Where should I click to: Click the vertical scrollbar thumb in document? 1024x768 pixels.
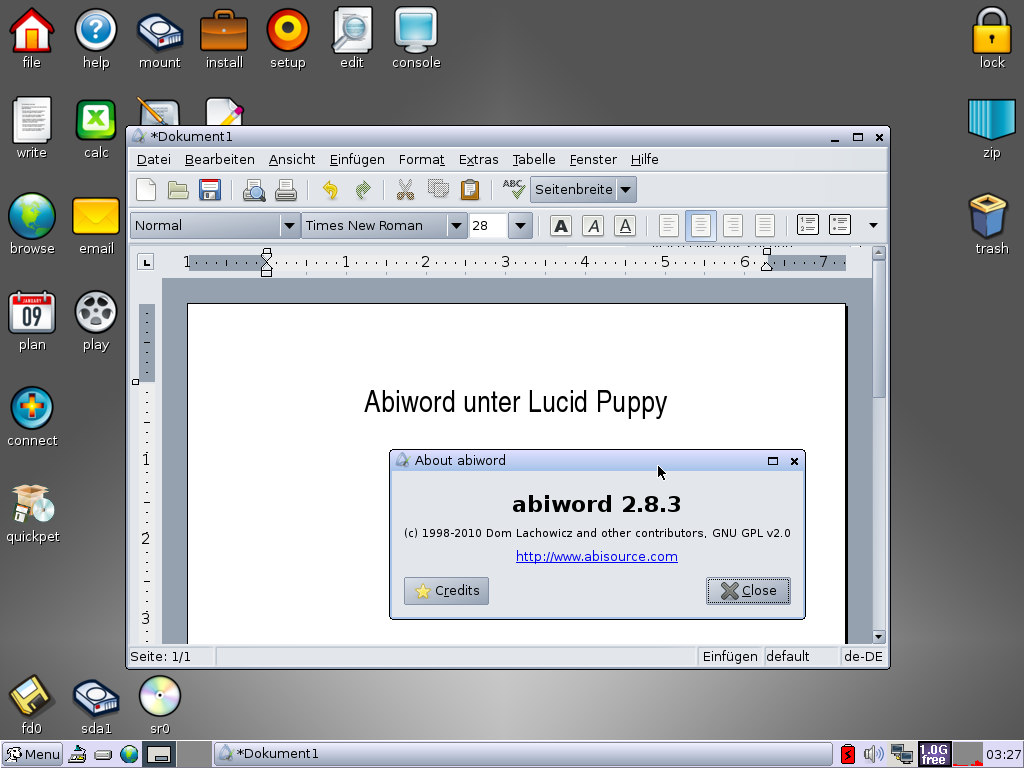878,329
